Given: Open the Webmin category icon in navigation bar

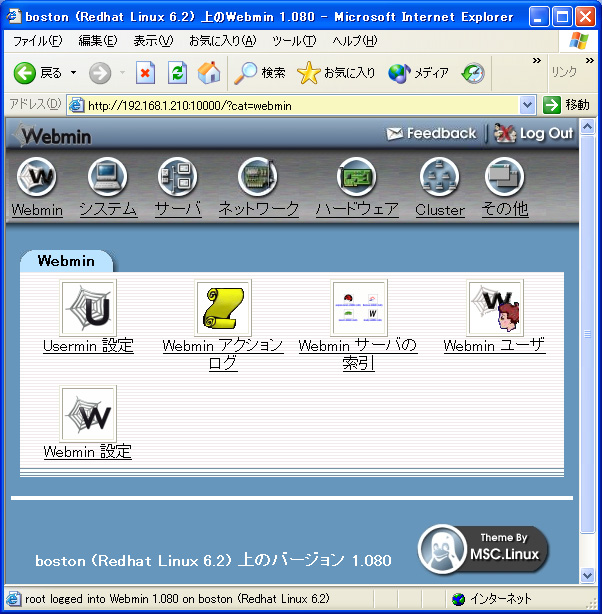Looking at the screenshot, I should click(x=36, y=177).
